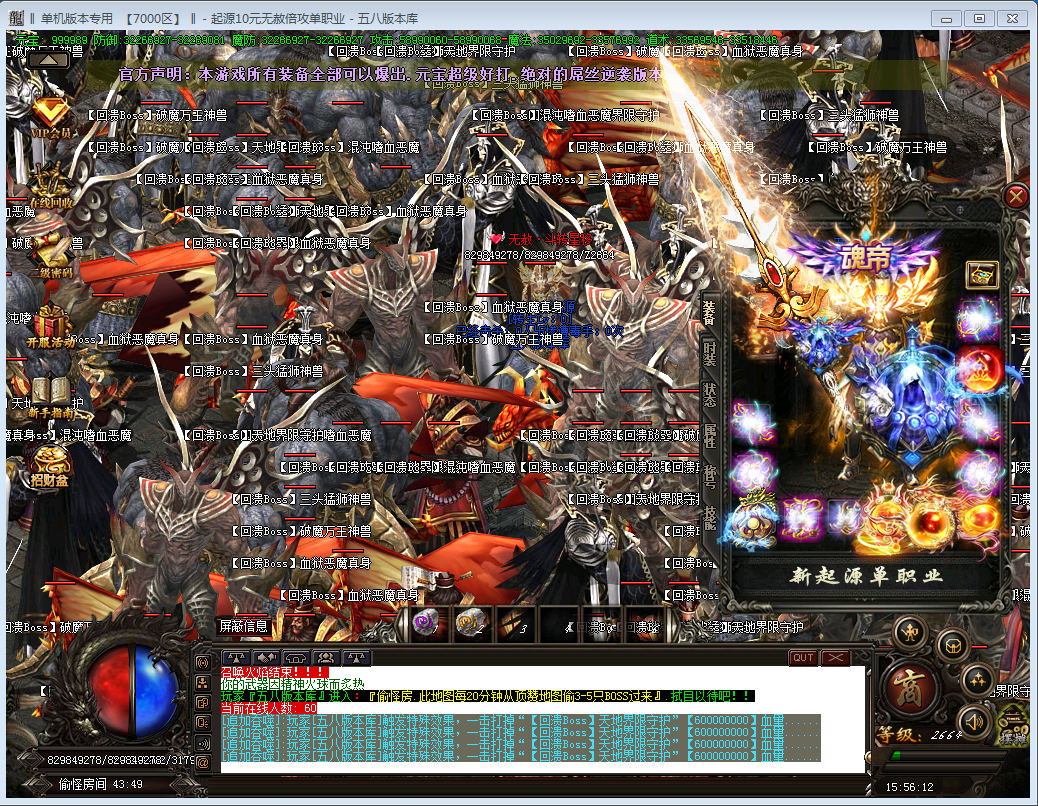Open the 摆摊 stall icon

point(1012,727)
